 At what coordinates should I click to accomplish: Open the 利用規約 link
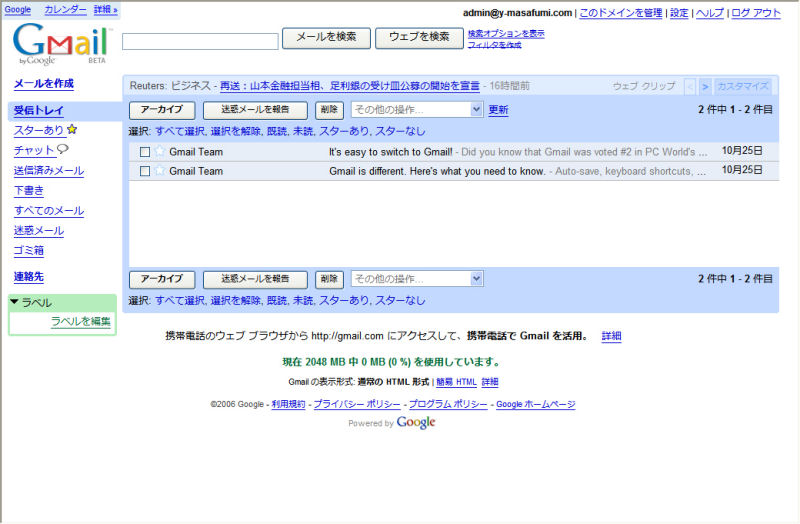pos(288,404)
